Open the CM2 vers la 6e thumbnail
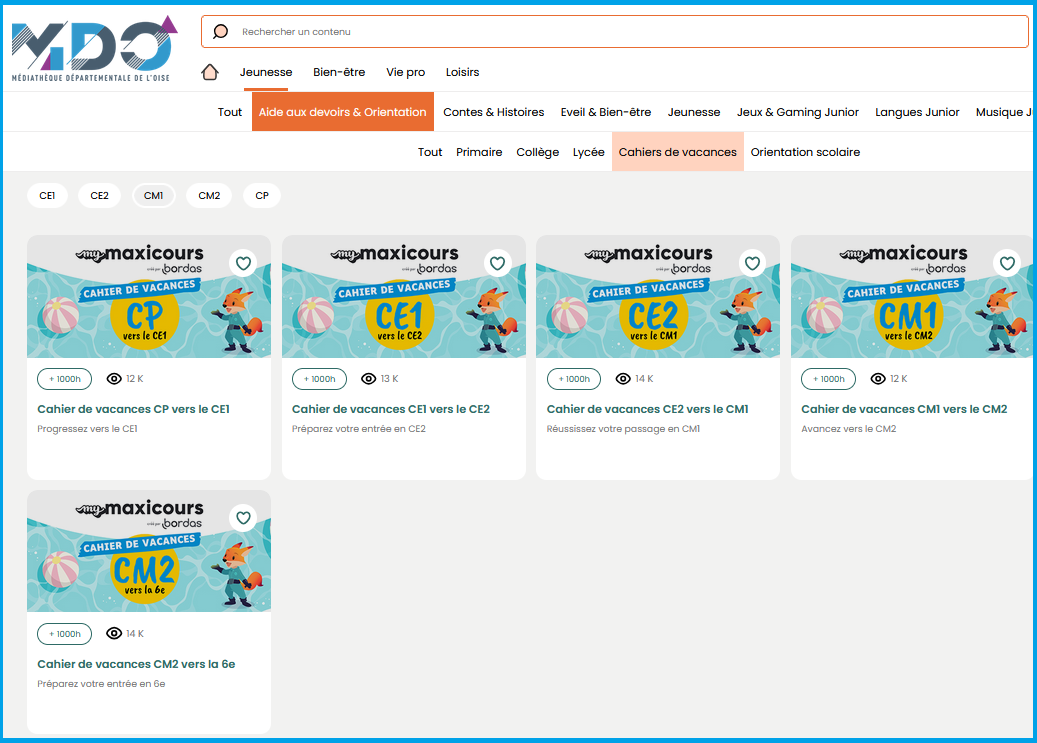 coord(149,551)
